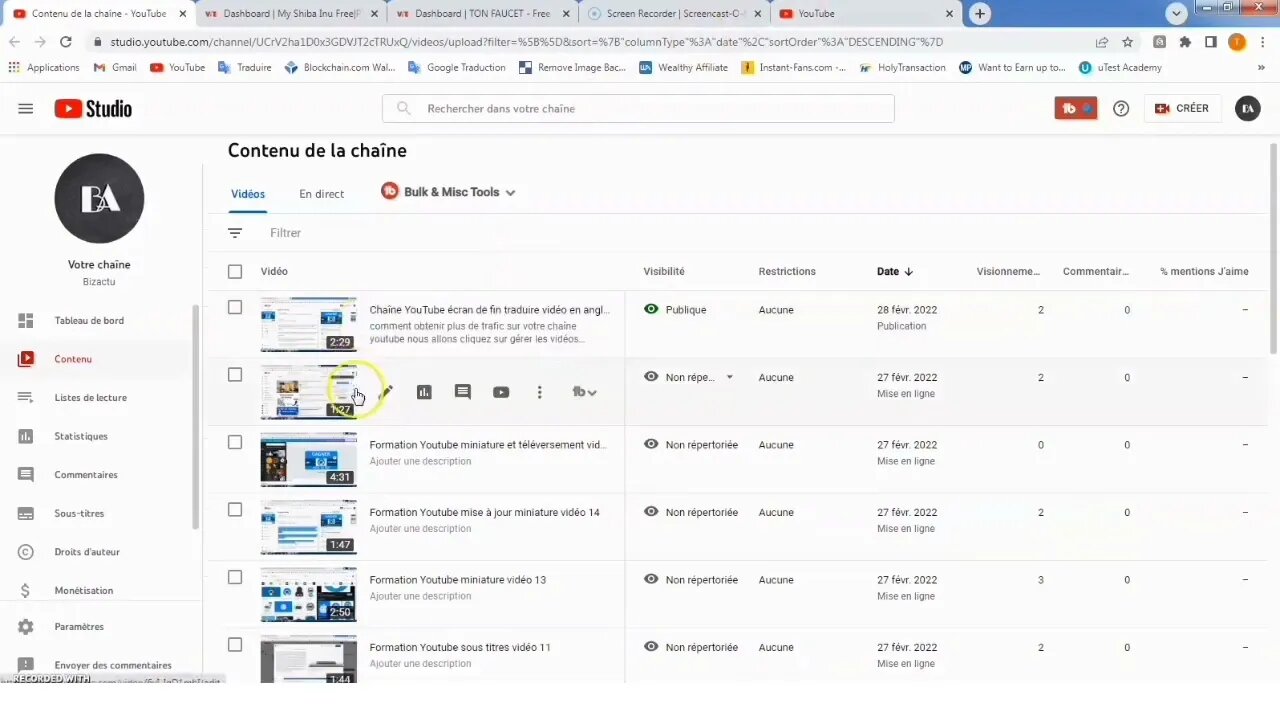Open video title Formation Youtube miniature vidéo 13
This screenshot has height=720, width=1280.
click(x=458, y=580)
